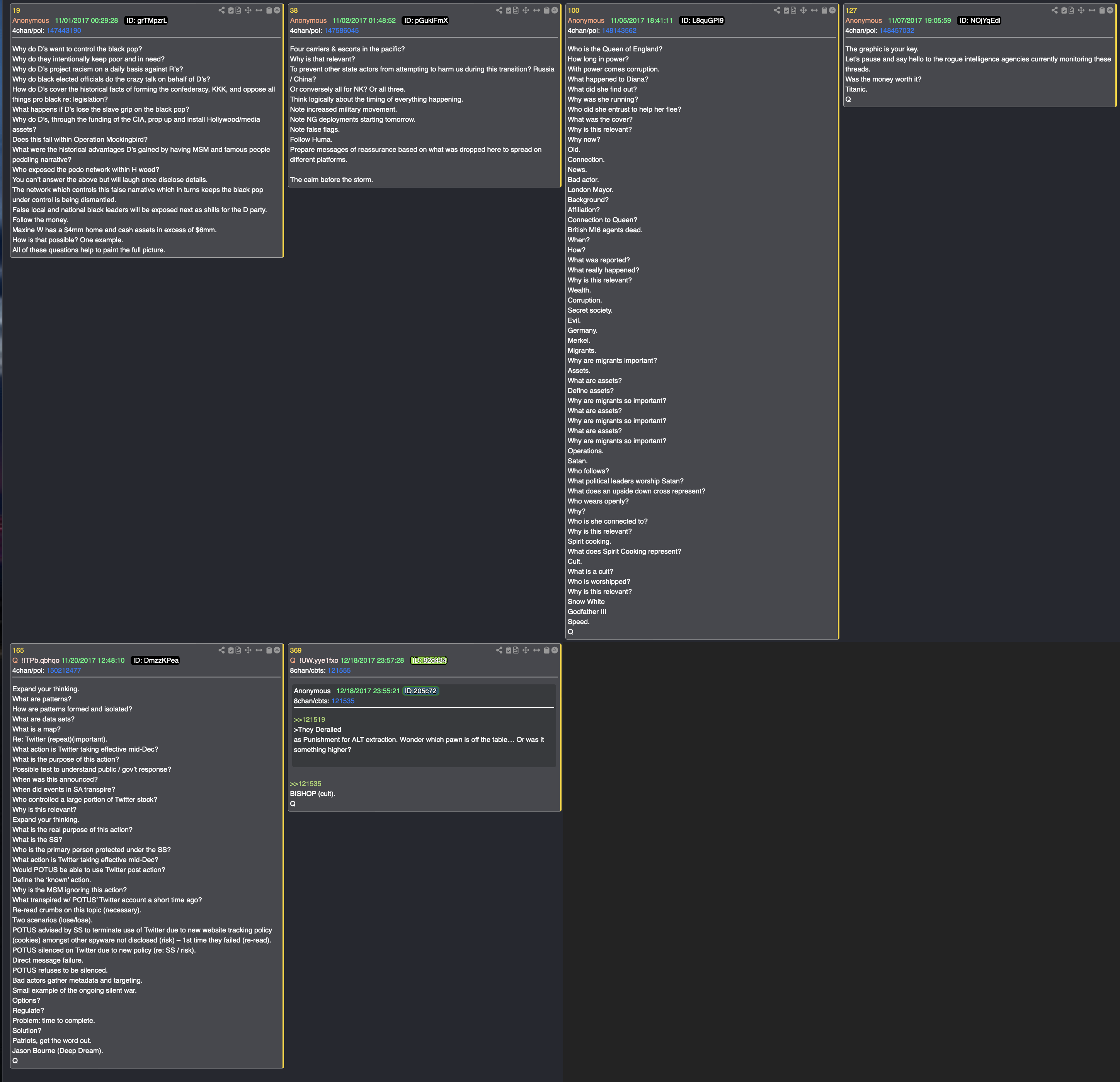The height and width of the screenshot is (1082, 1120).
Task: Collapse post 38 with the circled up-arrow
Action: point(555,10)
